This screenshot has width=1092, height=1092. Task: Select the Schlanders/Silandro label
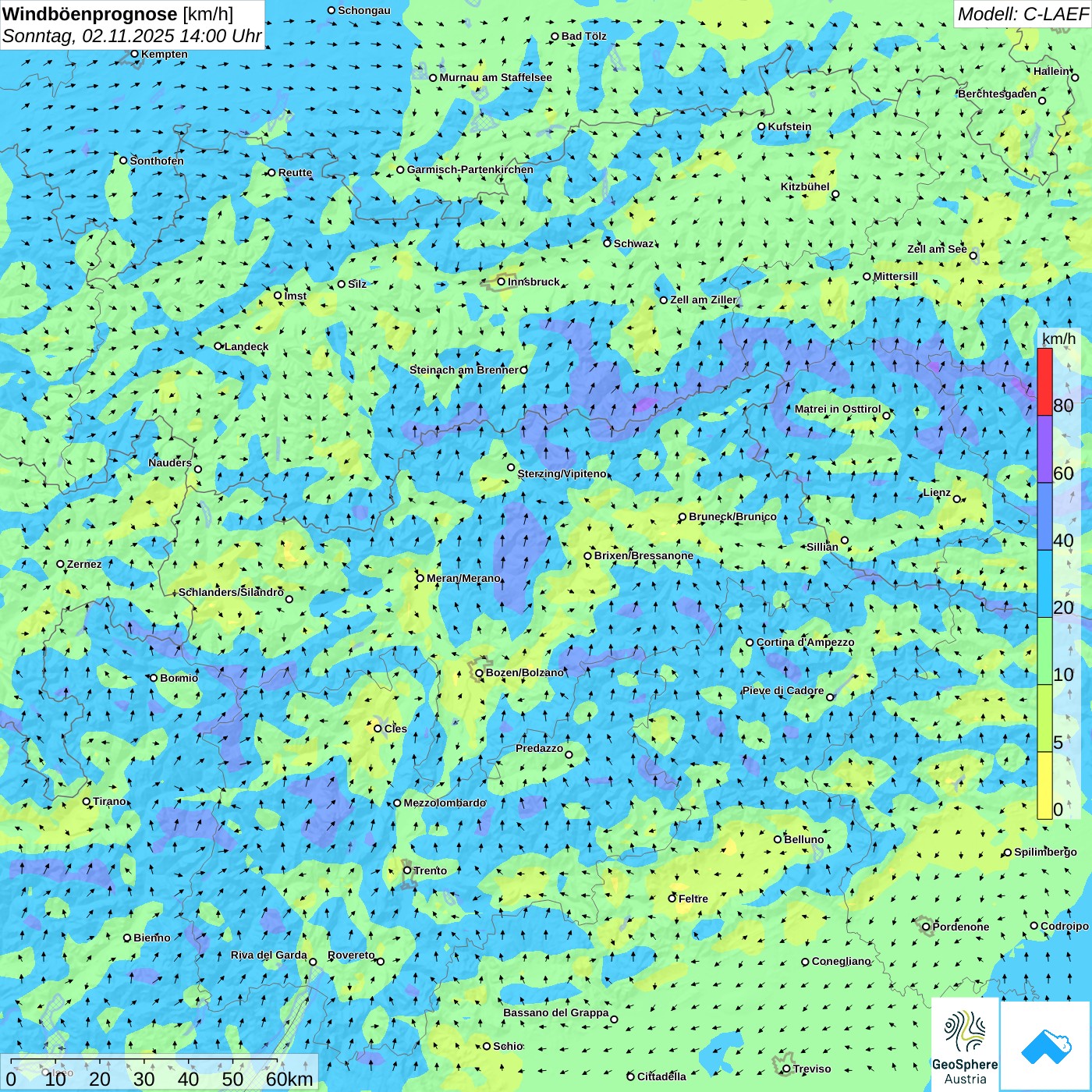click(231, 592)
